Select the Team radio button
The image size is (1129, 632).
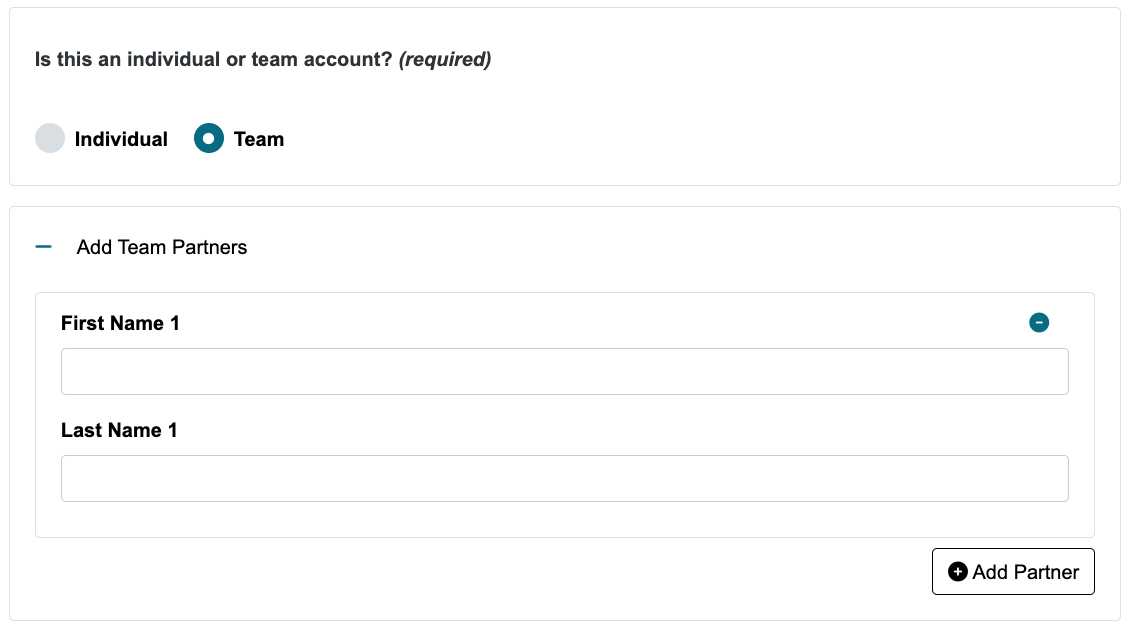[208, 138]
